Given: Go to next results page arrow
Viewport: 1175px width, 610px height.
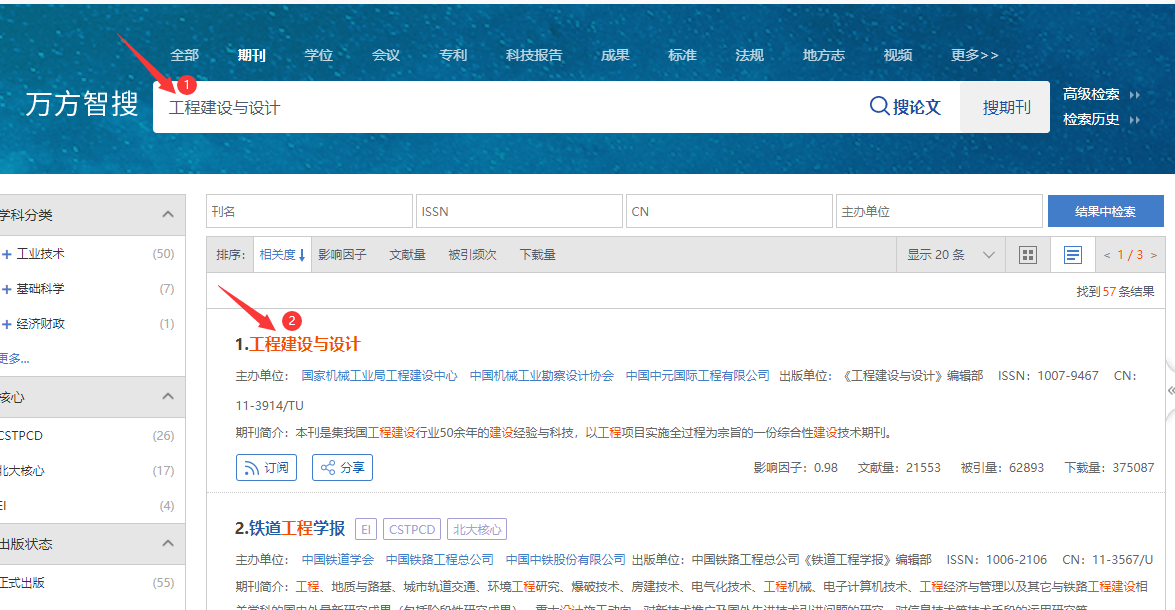Looking at the screenshot, I should click(1153, 255).
